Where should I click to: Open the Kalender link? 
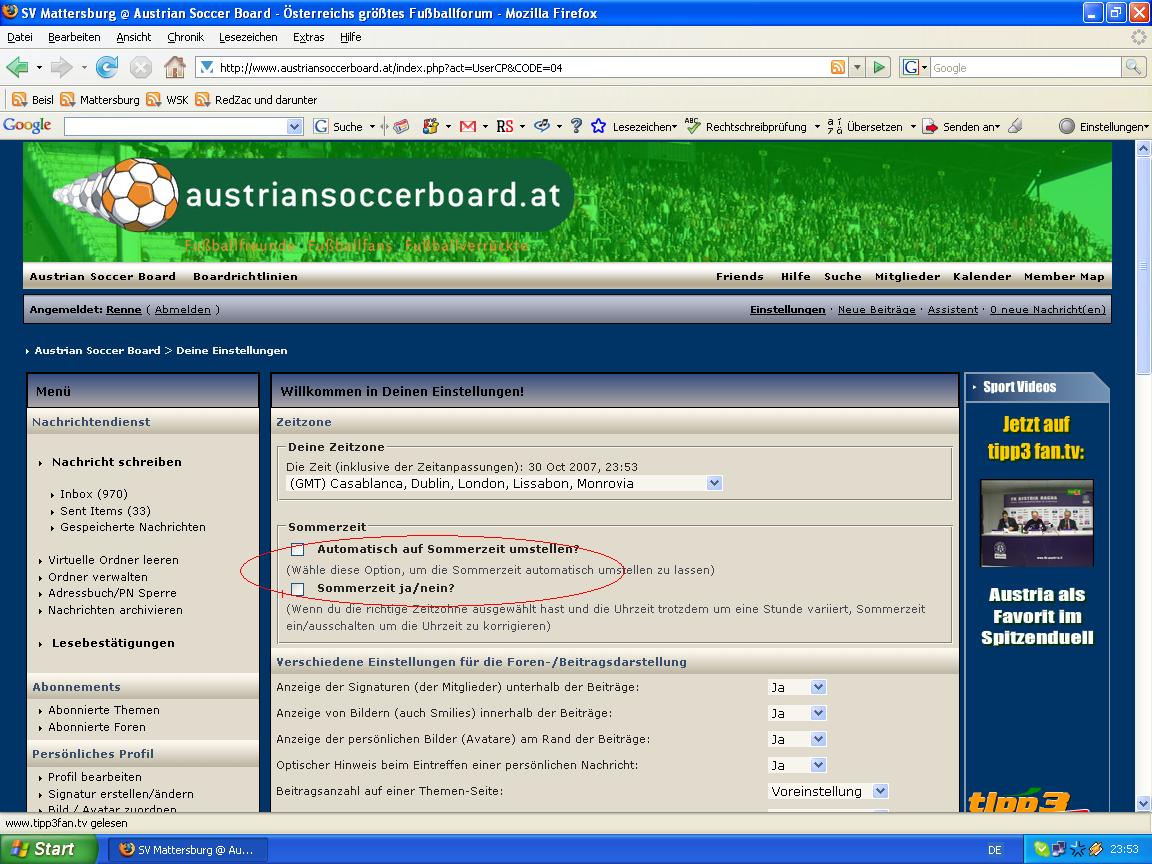982,276
